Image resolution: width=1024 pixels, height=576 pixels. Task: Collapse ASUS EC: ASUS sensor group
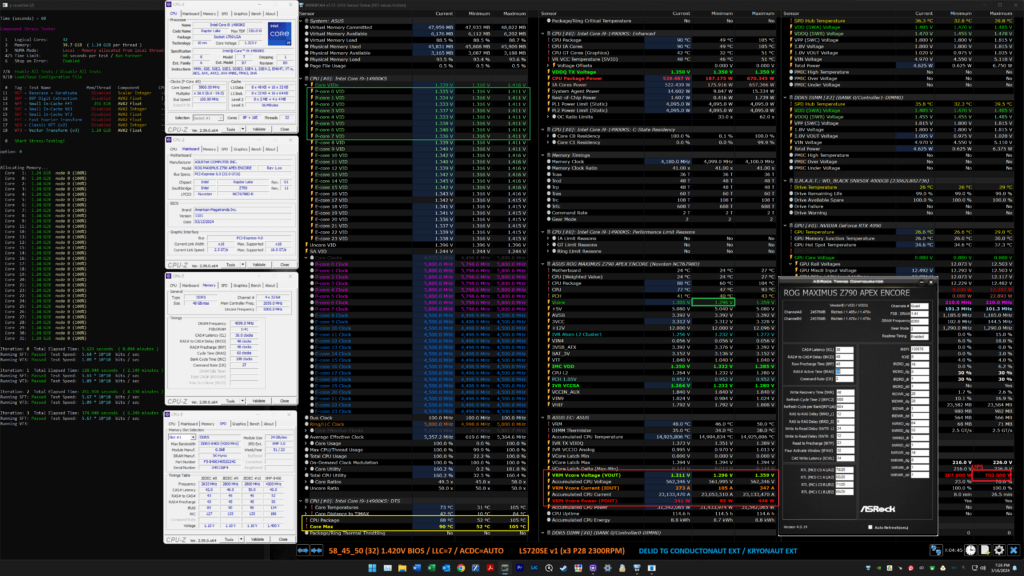click(543, 417)
